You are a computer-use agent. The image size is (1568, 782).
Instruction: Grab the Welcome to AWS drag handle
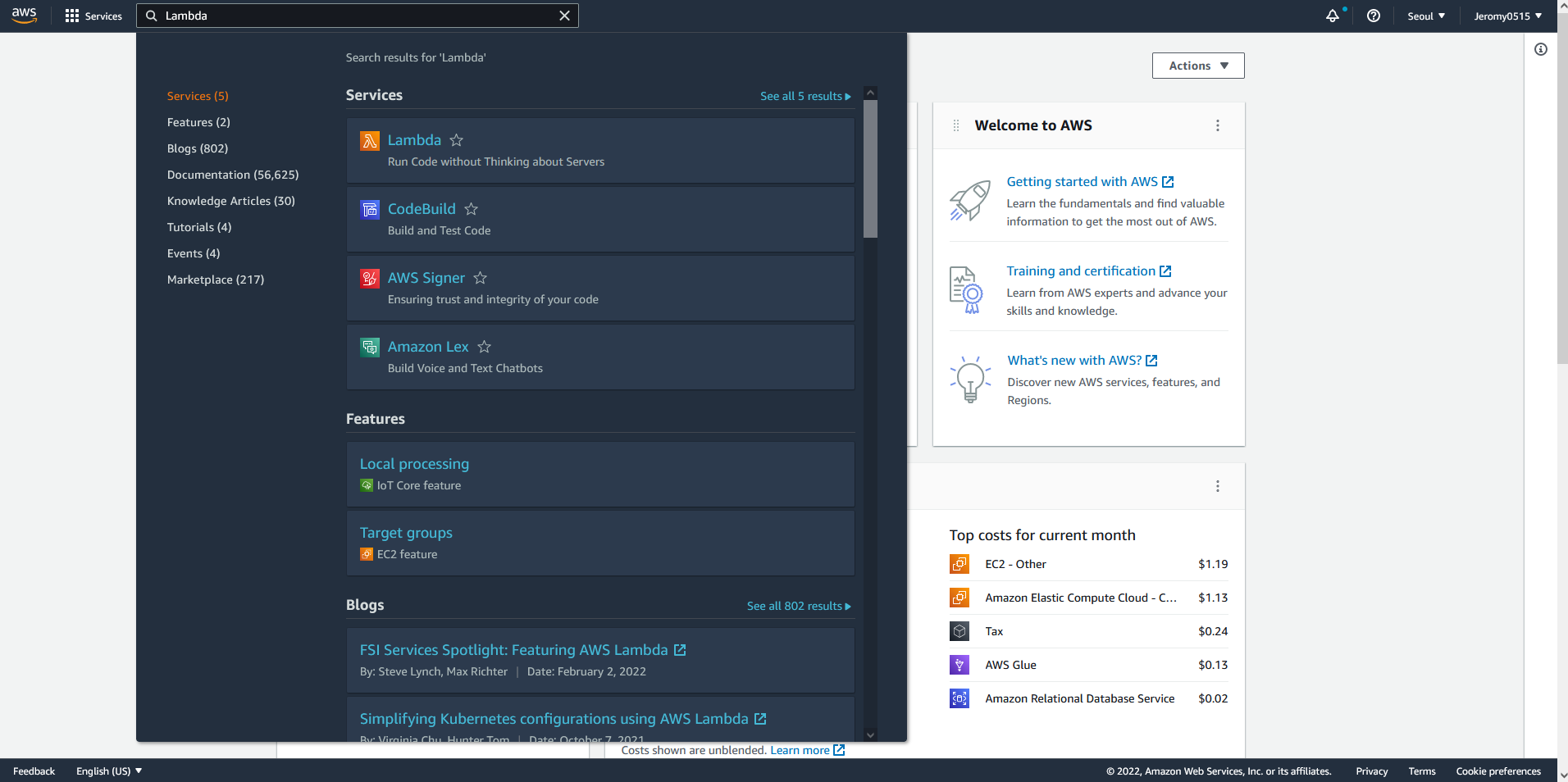coord(956,125)
